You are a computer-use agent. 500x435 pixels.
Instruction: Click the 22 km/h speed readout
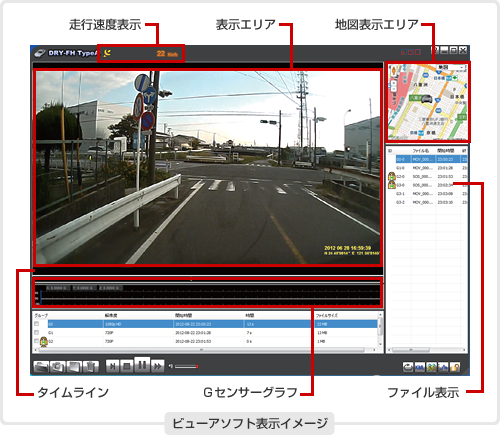(x=167, y=53)
